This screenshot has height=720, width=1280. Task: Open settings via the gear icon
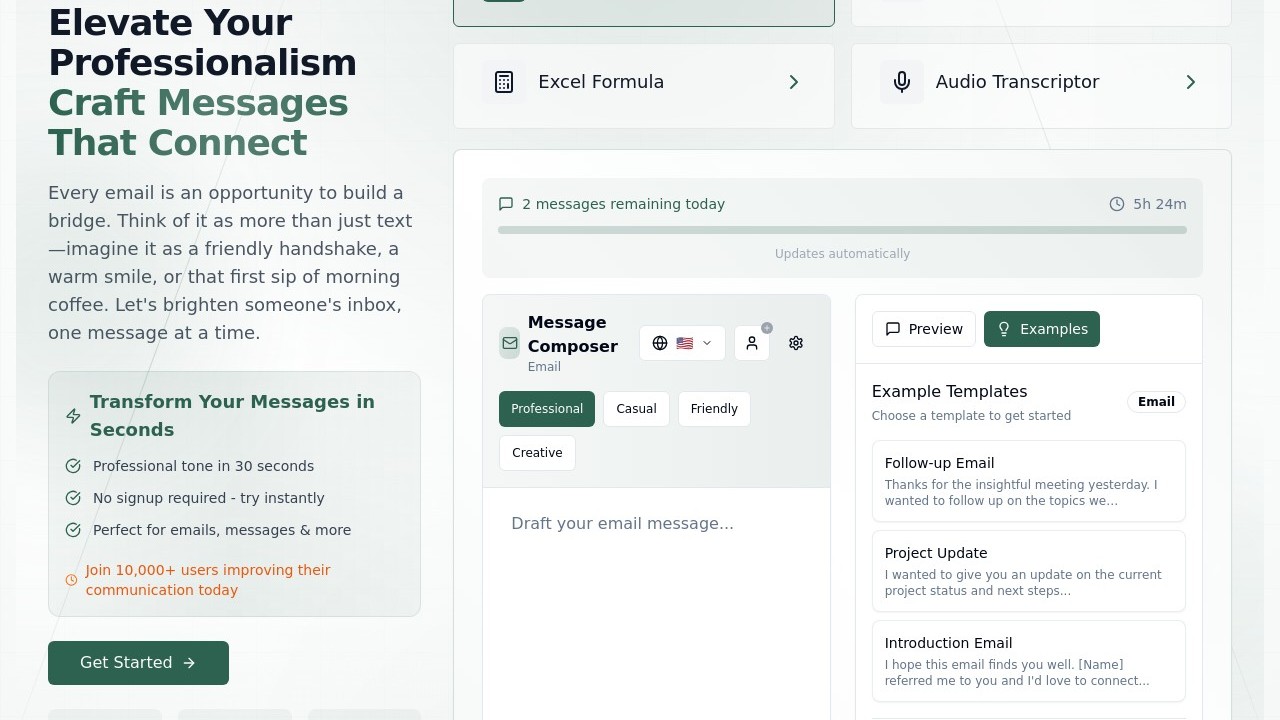[796, 343]
